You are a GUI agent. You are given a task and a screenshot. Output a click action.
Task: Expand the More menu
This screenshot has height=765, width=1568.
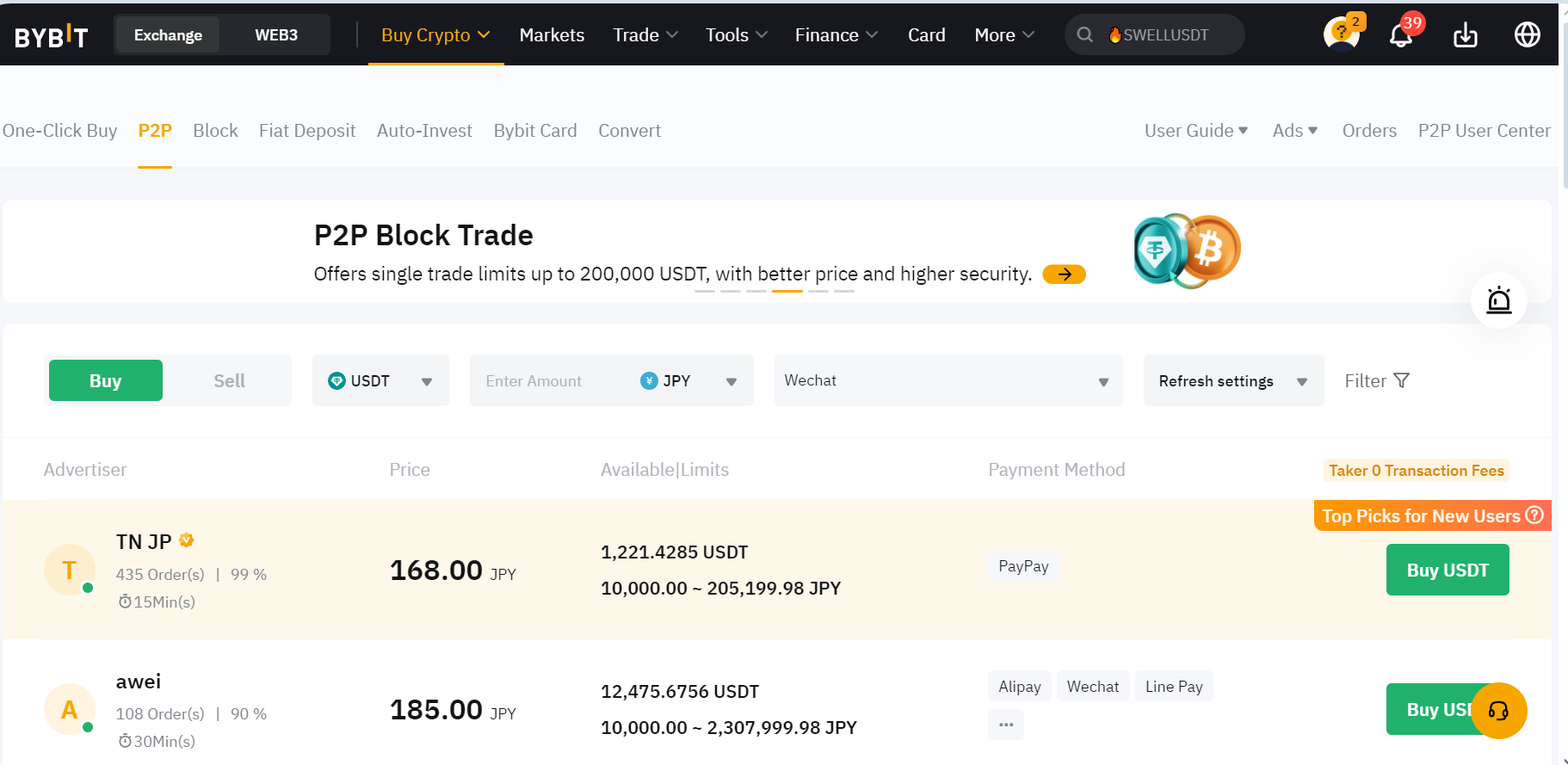[1004, 35]
